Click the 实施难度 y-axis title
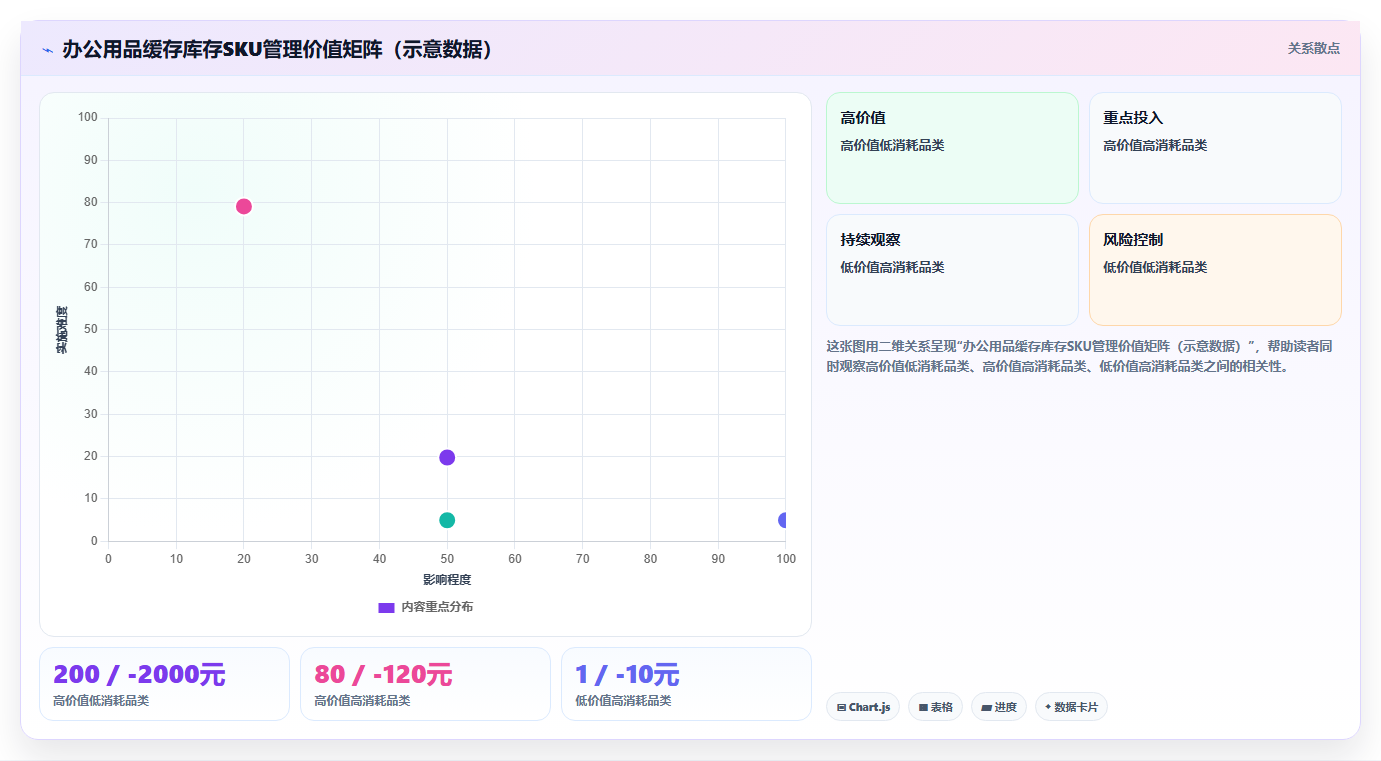Screen dimensions: 1381x761 62,330
